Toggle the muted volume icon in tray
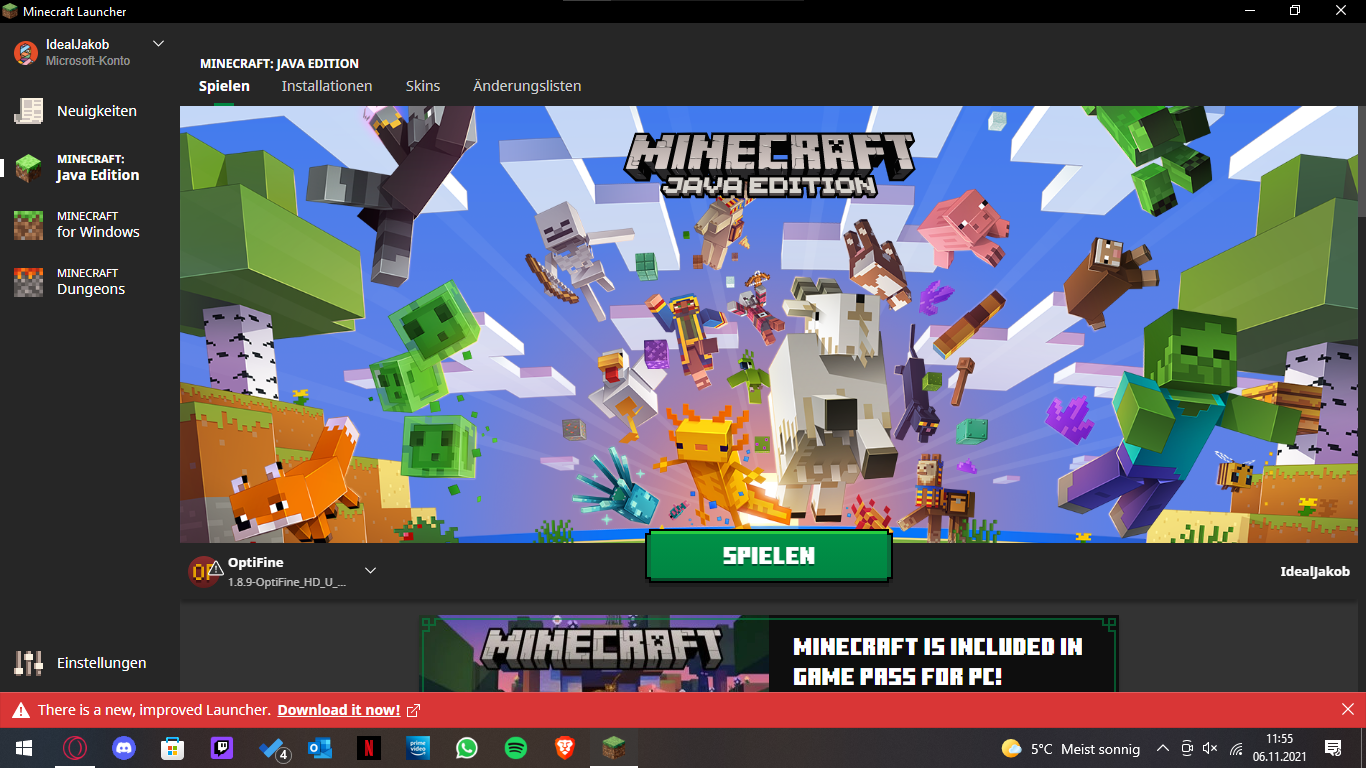 (1210, 748)
